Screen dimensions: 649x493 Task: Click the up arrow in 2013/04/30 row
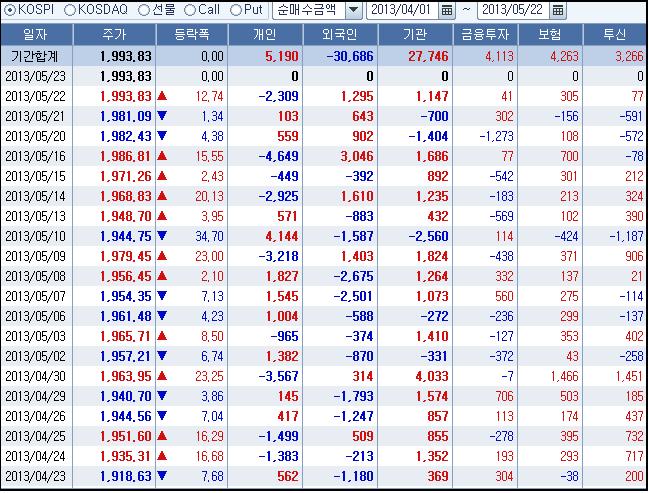pos(162,375)
